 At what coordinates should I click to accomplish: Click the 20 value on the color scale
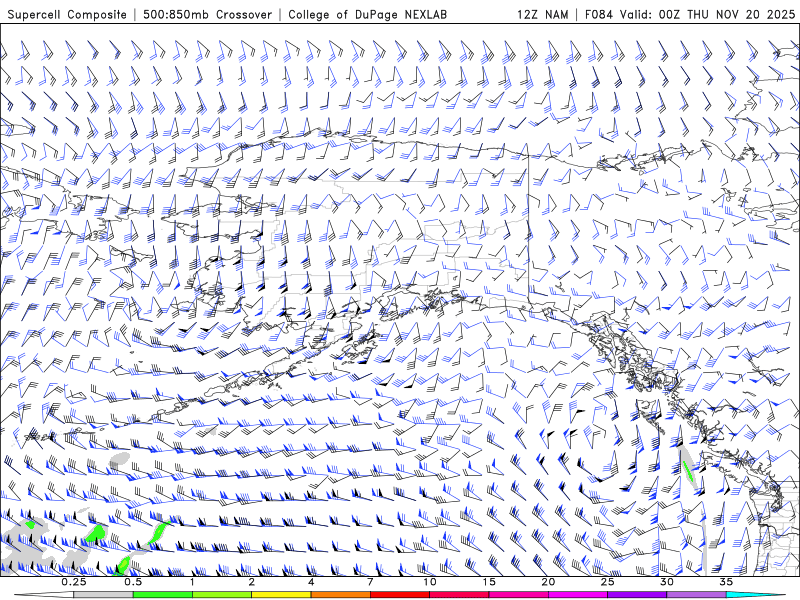tap(548, 582)
